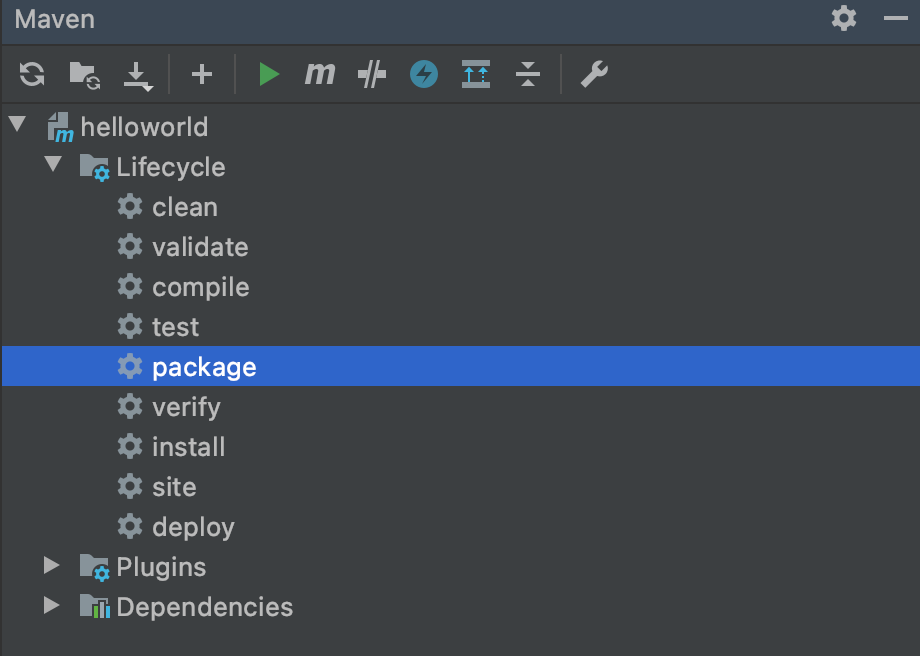Click the gear icon beside test
920x656 pixels.
[x=130, y=326]
